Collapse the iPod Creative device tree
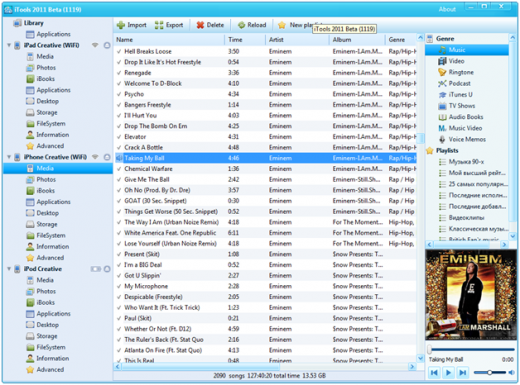The image size is (520, 385). [9, 269]
